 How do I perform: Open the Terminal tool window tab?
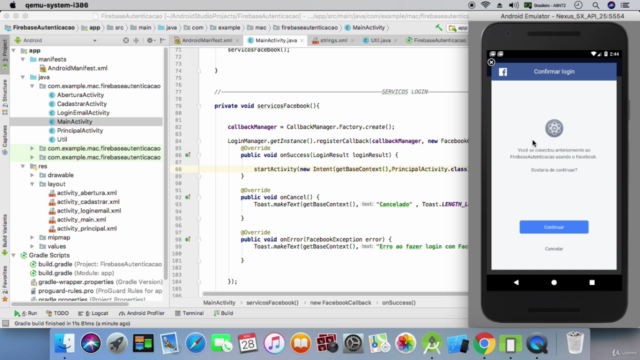click(189, 313)
